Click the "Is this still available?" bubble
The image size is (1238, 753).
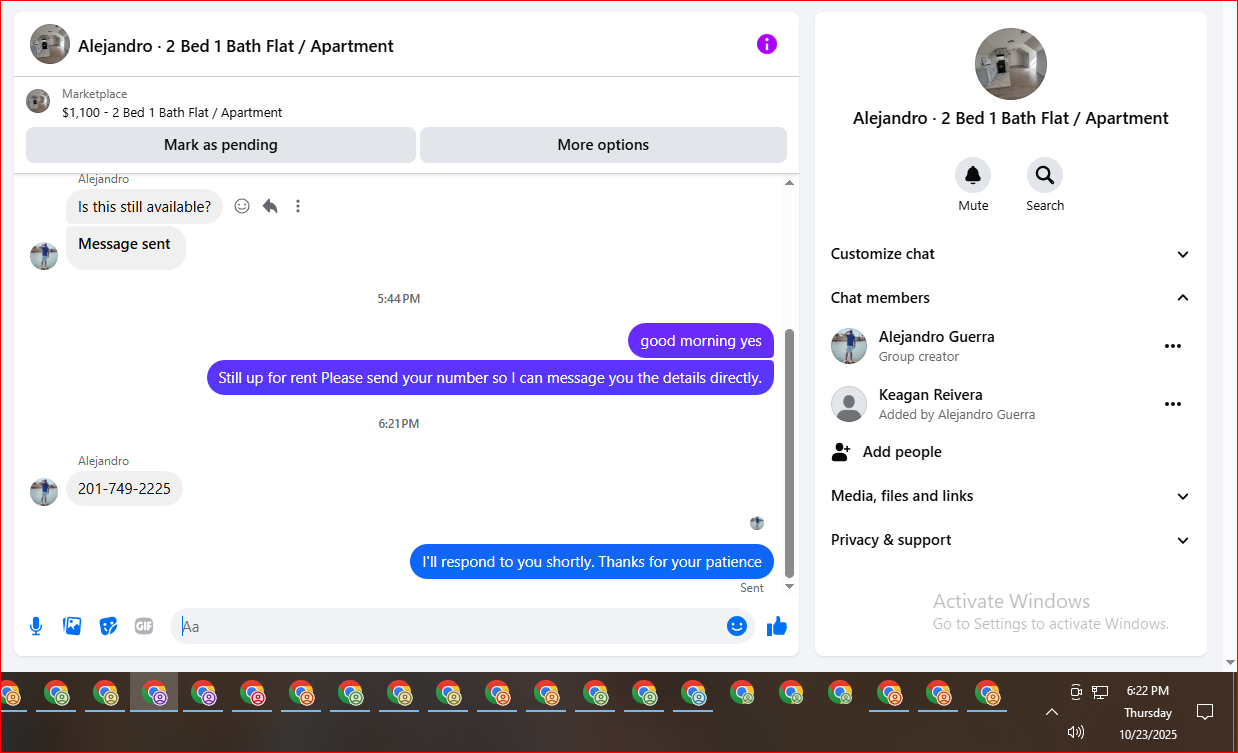pyautogui.click(x=145, y=207)
